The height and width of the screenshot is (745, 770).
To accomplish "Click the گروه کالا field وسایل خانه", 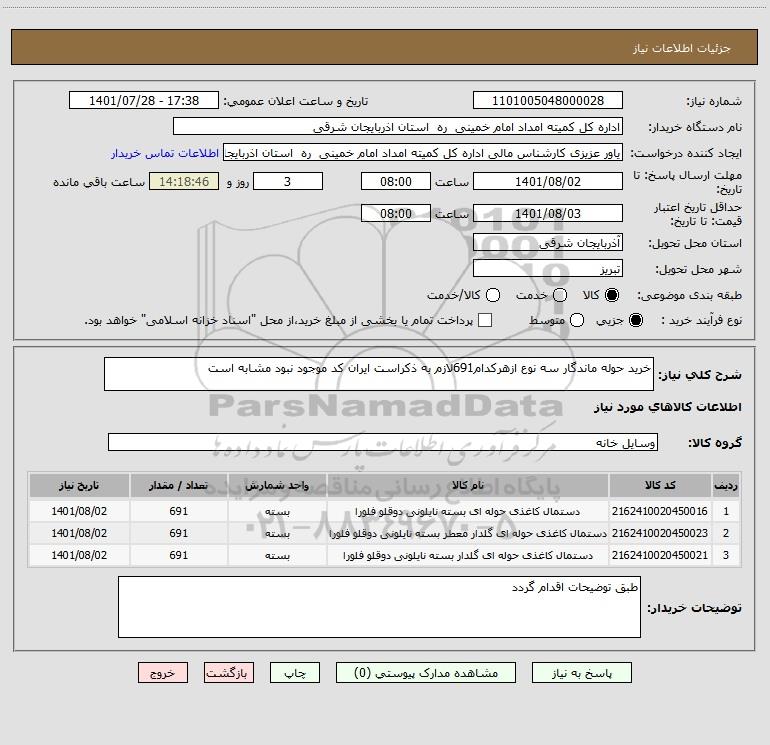I will (383, 442).
